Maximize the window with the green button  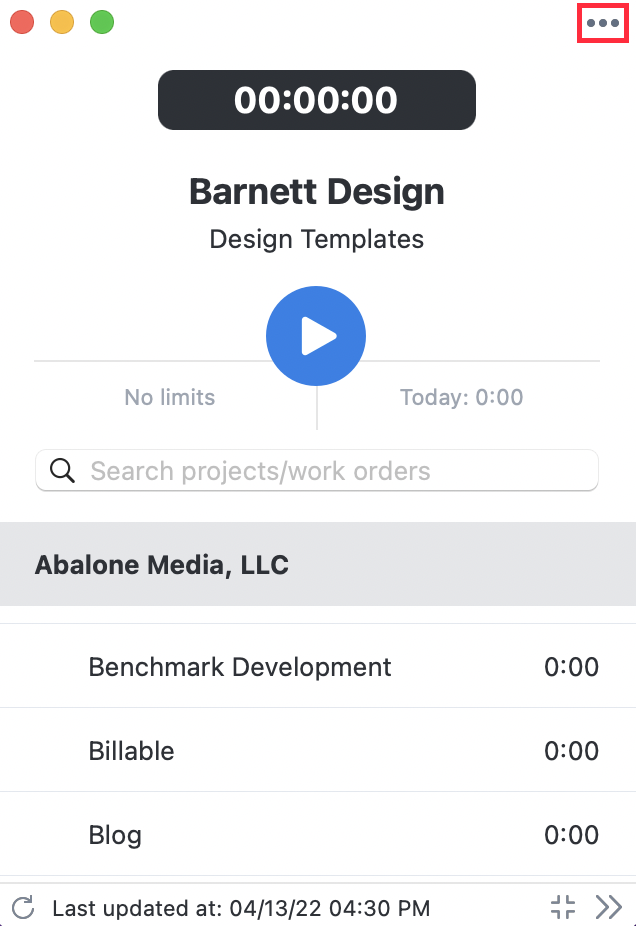pyautogui.click(x=102, y=22)
